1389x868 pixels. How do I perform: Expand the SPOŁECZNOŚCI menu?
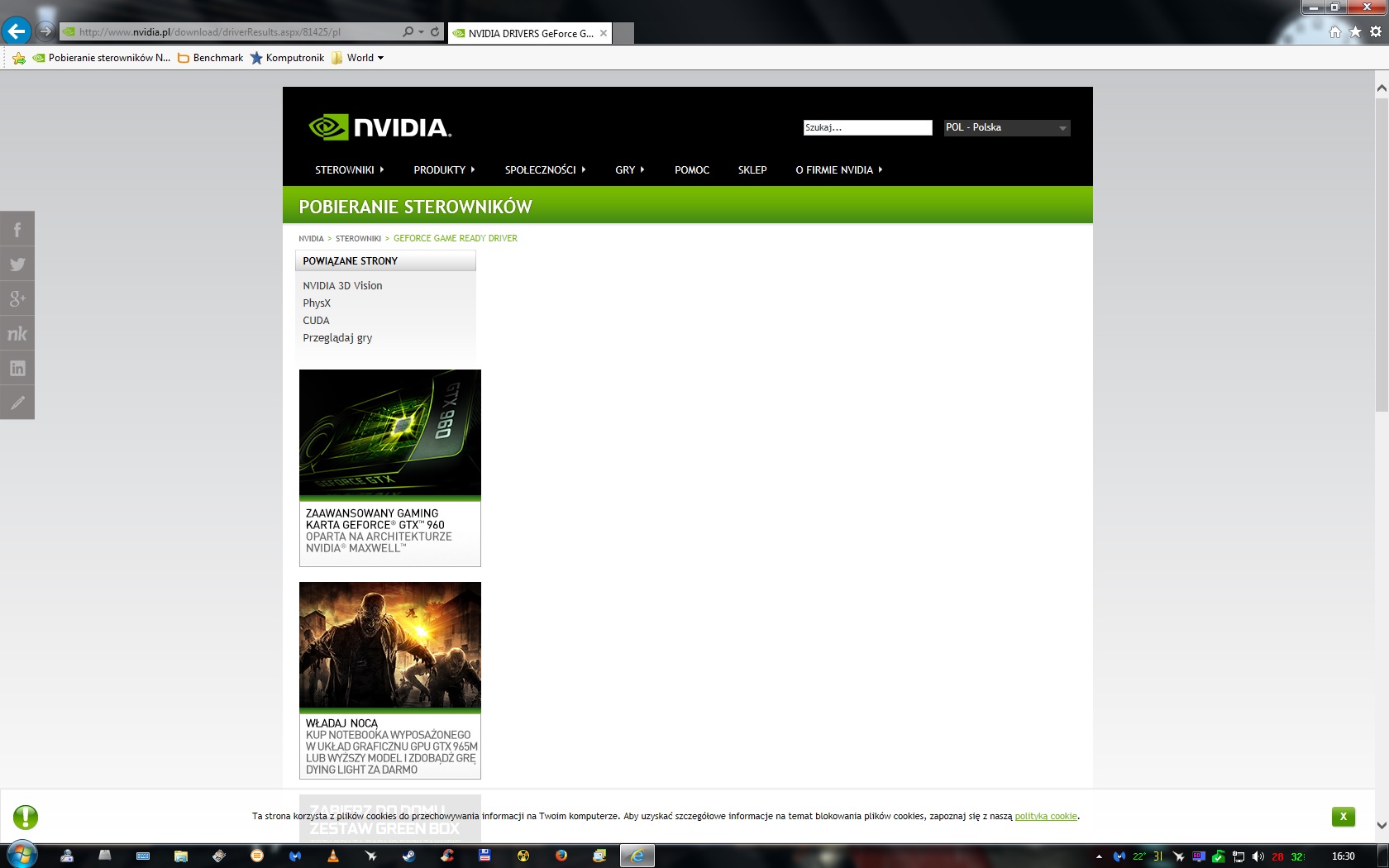coord(545,169)
